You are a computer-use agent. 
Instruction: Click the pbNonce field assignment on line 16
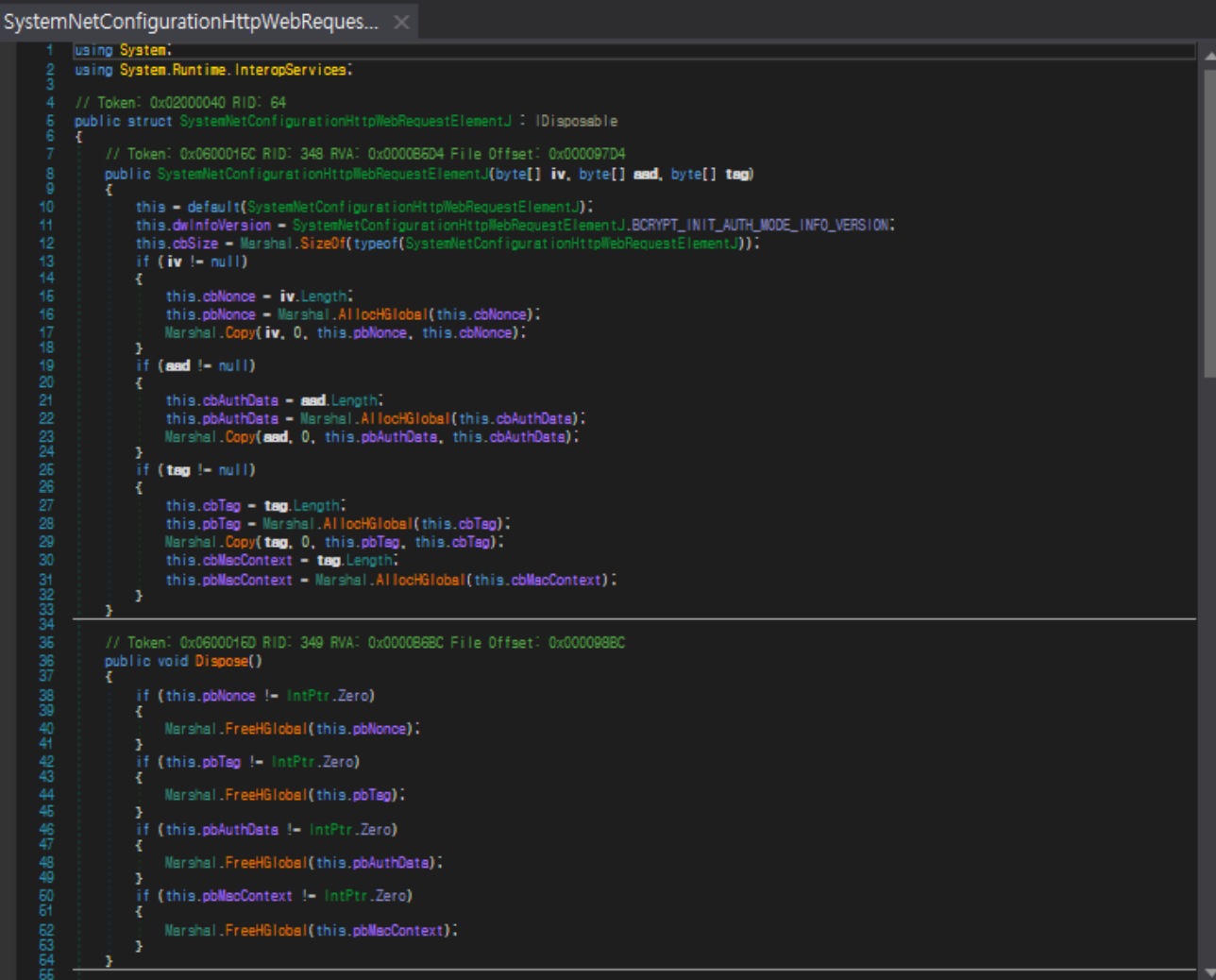point(229,314)
